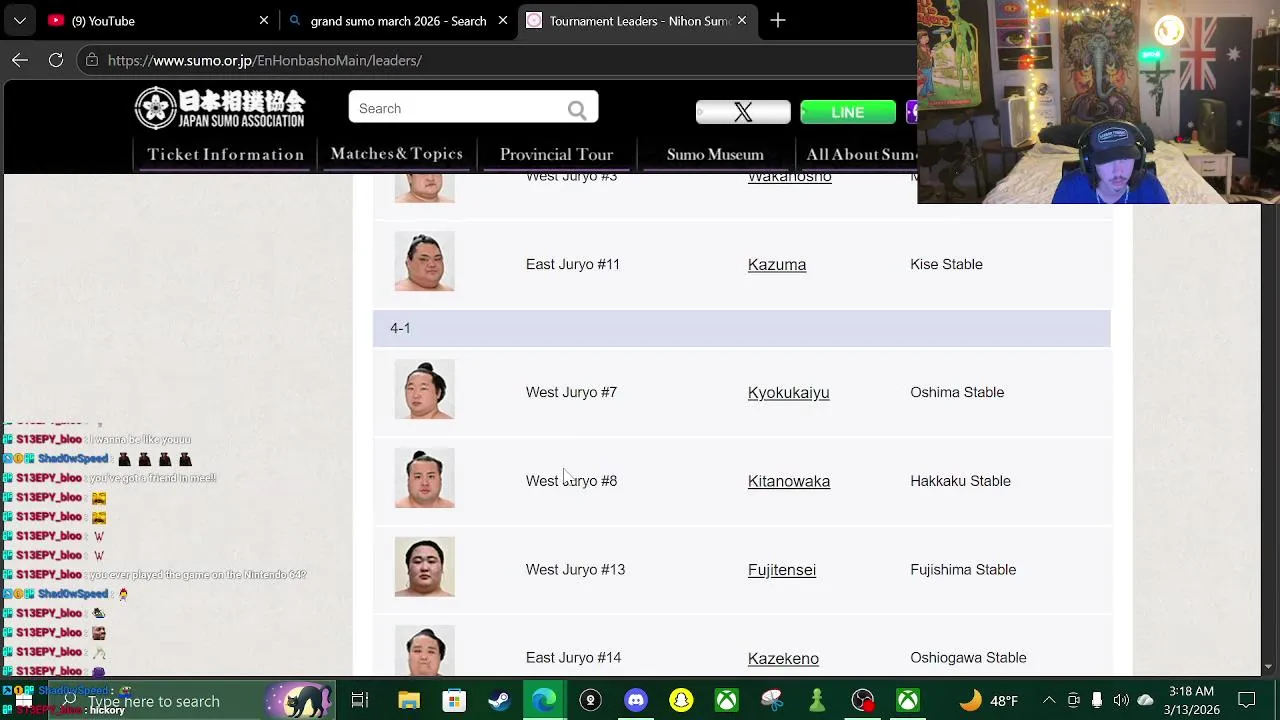The image size is (1280, 720).
Task: Open the first Xbox taskbar icon
Action: tap(726, 701)
